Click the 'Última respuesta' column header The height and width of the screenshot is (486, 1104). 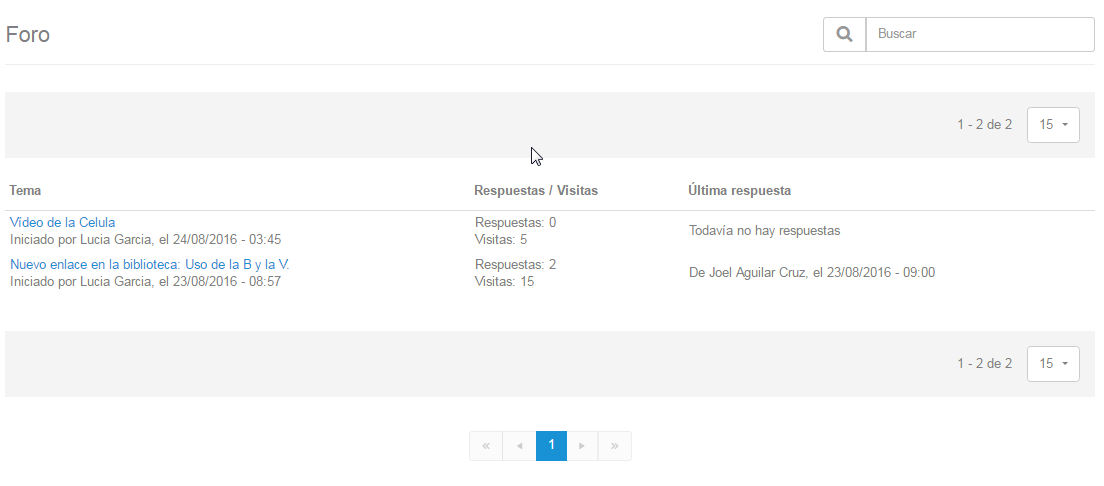click(x=740, y=190)
